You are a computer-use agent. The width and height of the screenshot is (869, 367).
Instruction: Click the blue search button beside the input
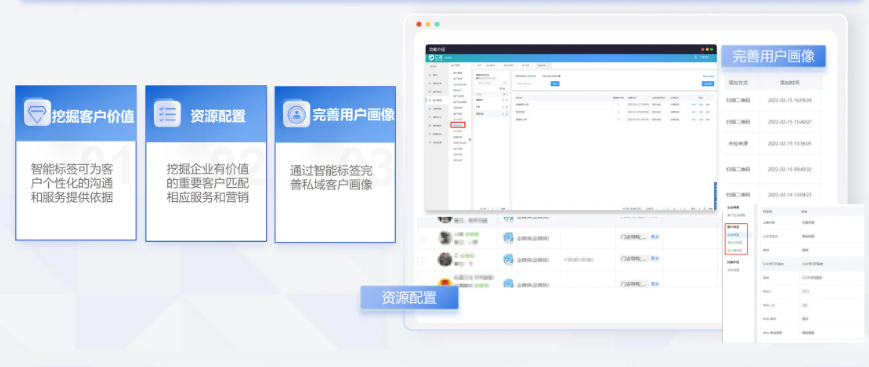[x=555, y=84]
